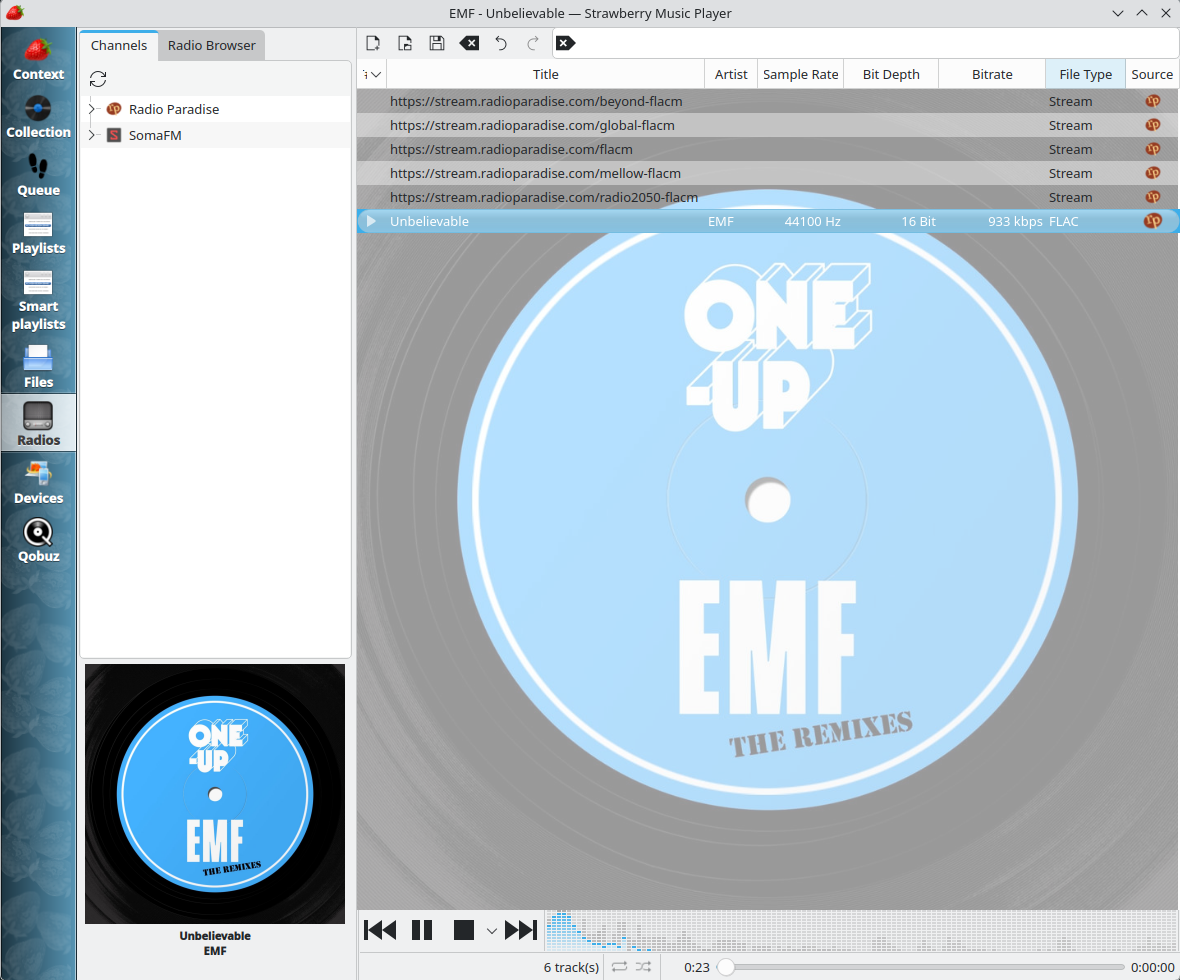This screenshot has width=1180, height=980.
Task: Sort playlist by Sample Rate column
Action: coord(801,75)
